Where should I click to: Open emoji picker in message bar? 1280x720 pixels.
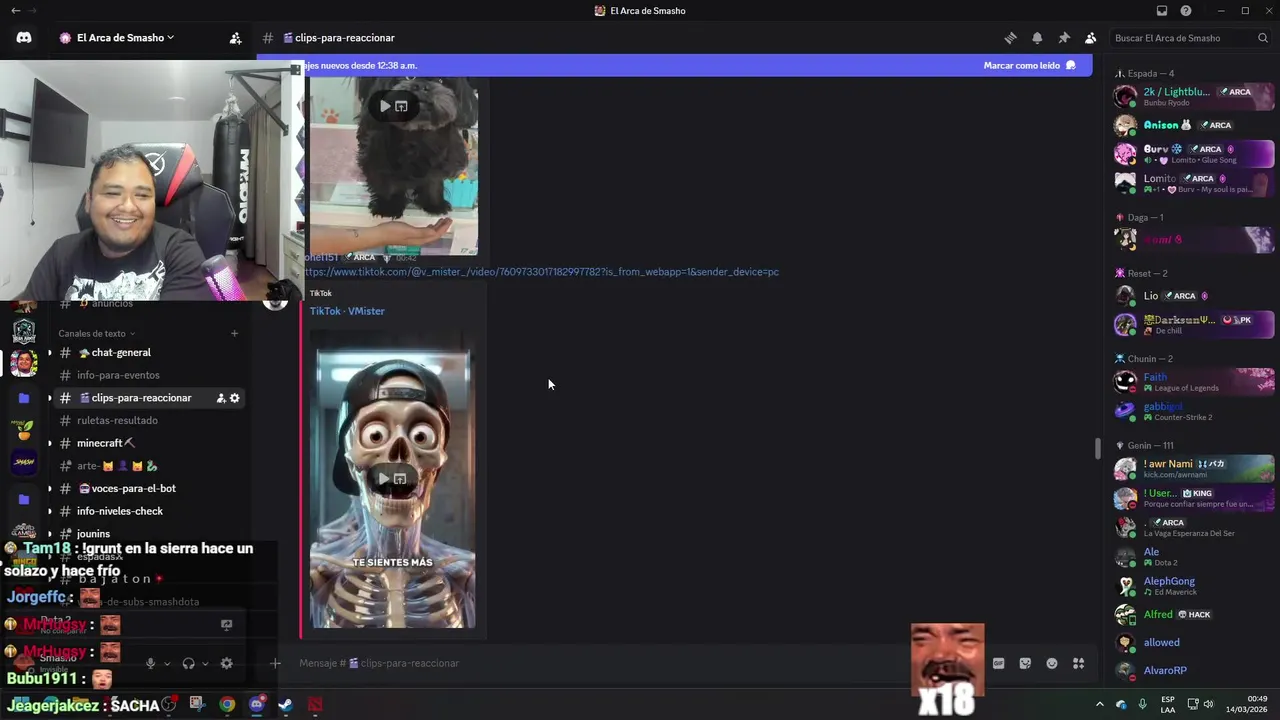[x=1052, y=663]
